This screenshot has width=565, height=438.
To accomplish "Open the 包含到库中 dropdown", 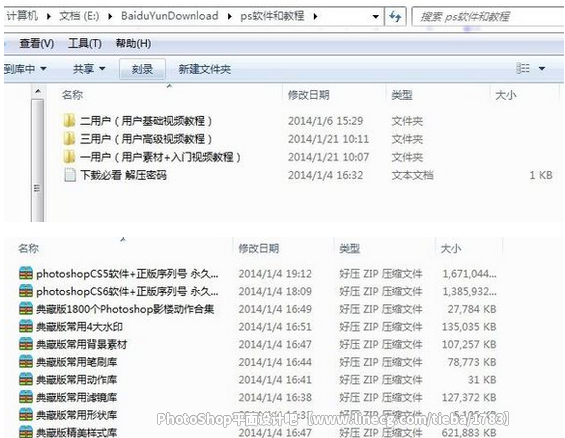I will click(25, 68).
